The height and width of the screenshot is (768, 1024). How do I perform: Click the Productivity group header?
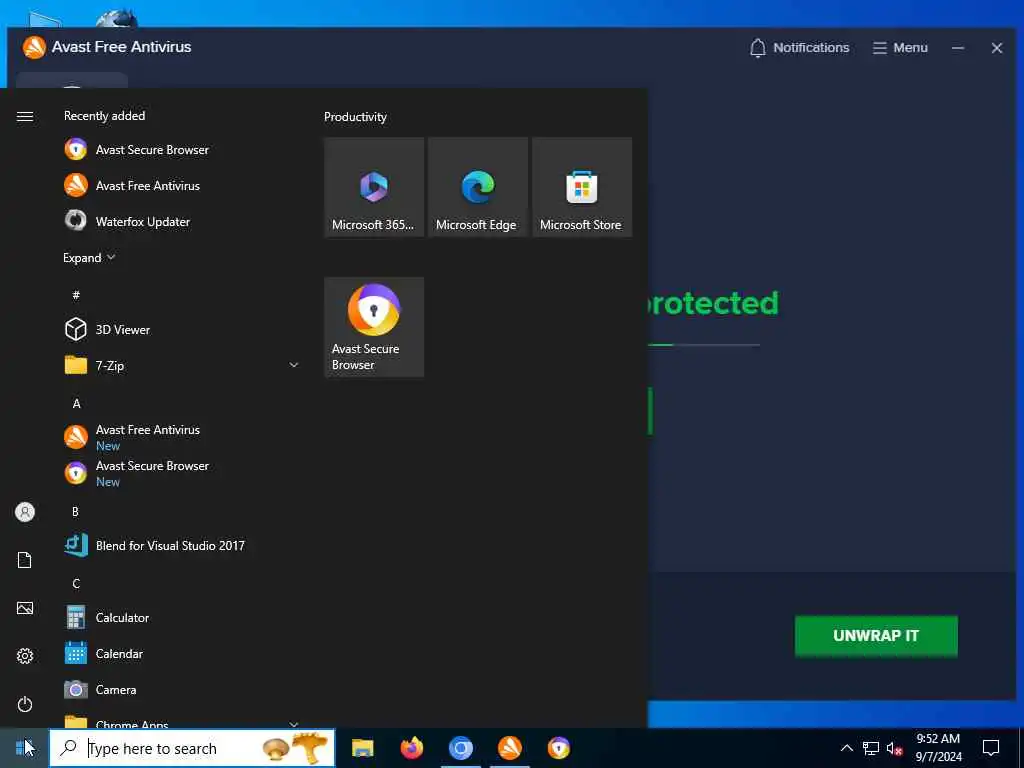[x=355, y=117]
